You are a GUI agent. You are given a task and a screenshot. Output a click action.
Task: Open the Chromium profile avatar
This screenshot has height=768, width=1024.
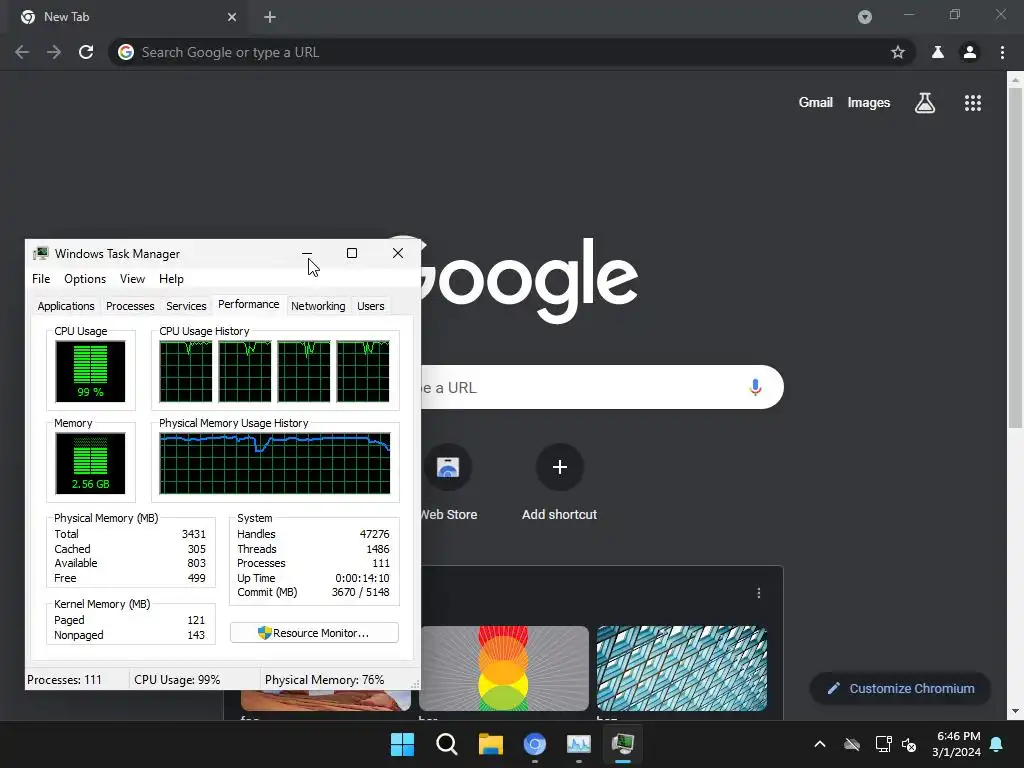click(x=970, y=52)
